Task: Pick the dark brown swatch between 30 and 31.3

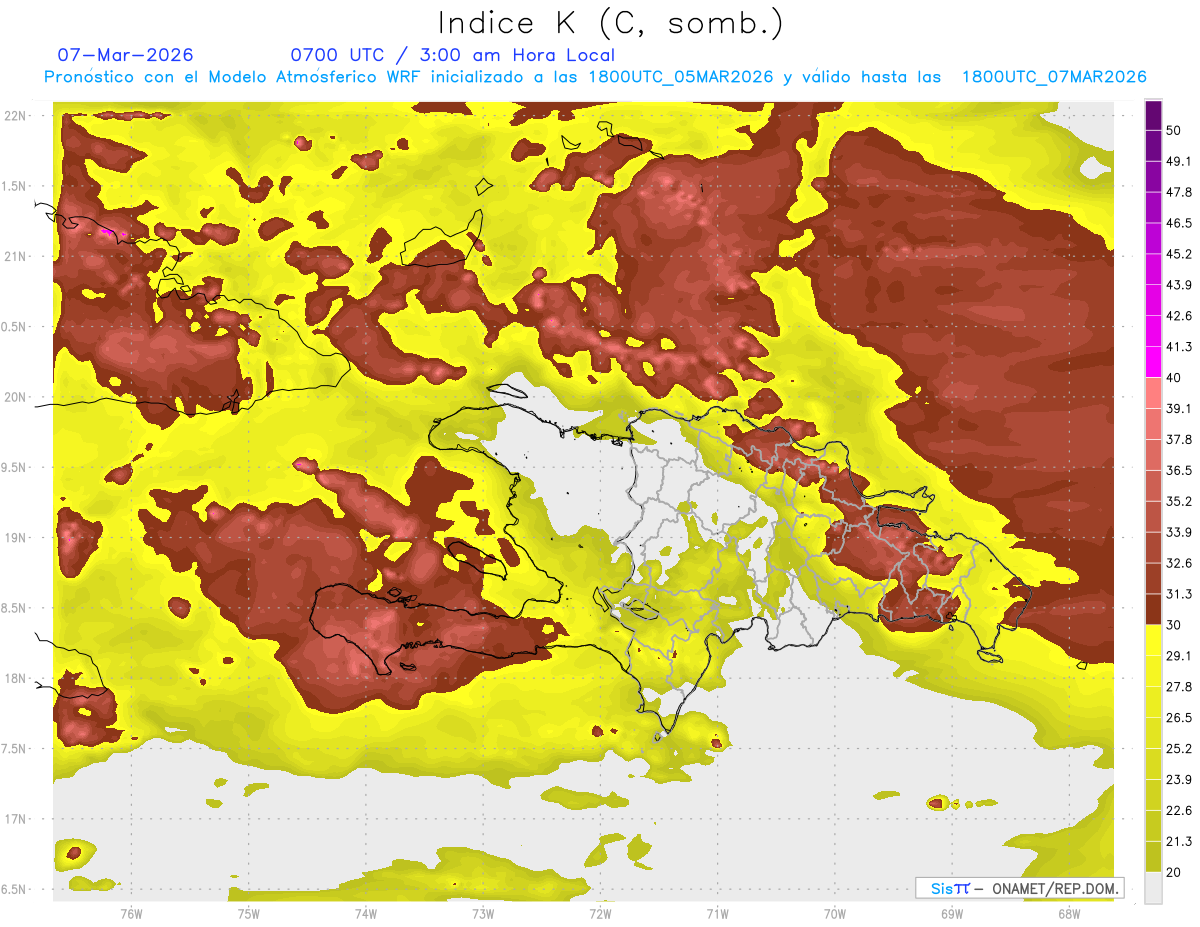Action: [1153, 609]
